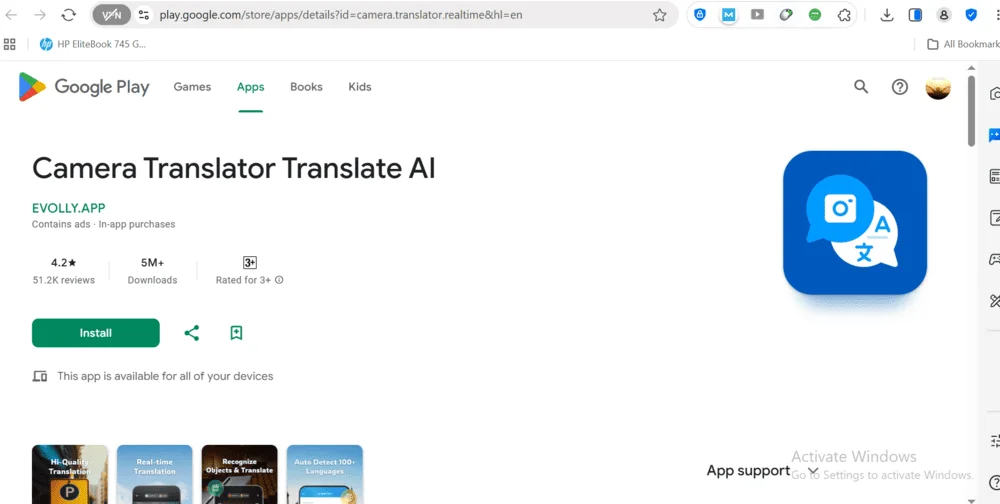Click the page vertical scrollbar thumb
The height and width of the screenshot is (504, 1000).
pyautogui.click(x=971, y=111)
